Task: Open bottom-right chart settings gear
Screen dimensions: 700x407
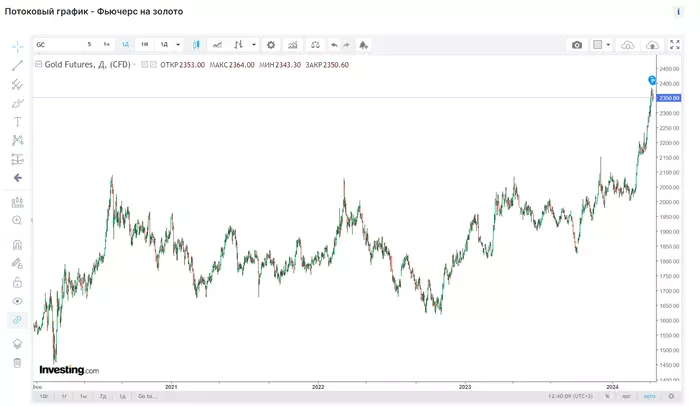Action: (671, 396)
